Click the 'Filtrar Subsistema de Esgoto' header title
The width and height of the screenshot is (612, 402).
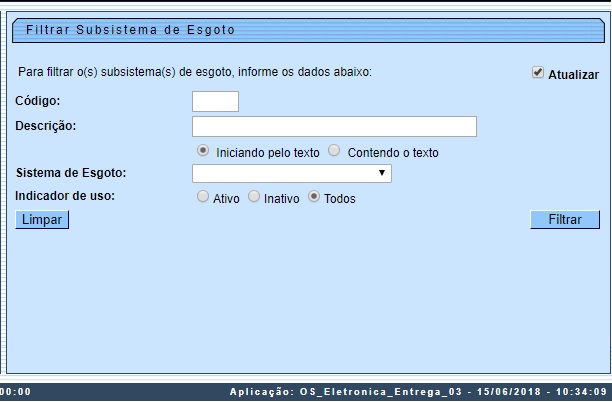pyautogui.click(x=130, y=30)
